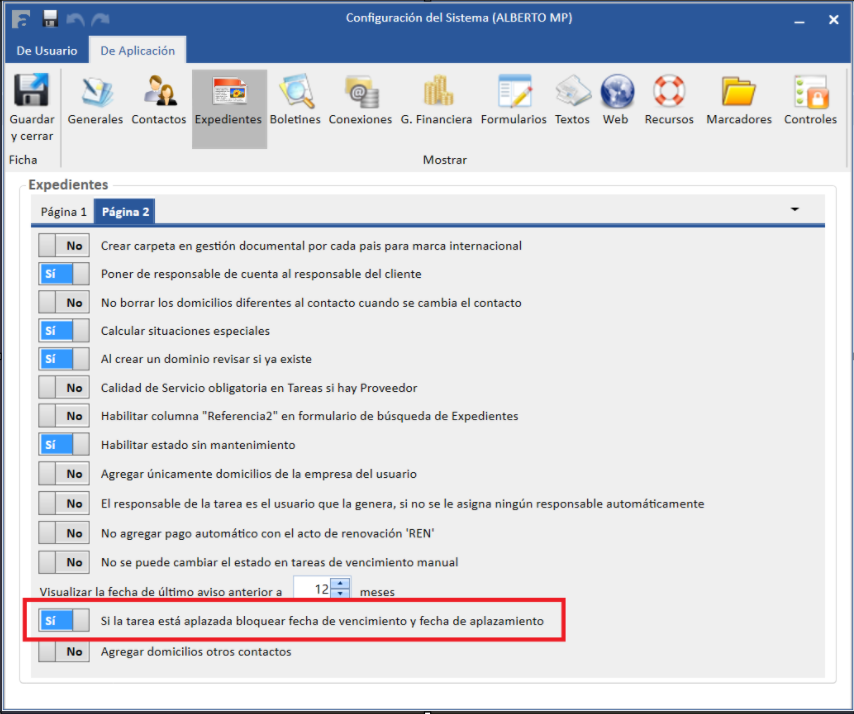Decrease the meses value with down arrow
The image size is (854, 714).
(341, 595)
